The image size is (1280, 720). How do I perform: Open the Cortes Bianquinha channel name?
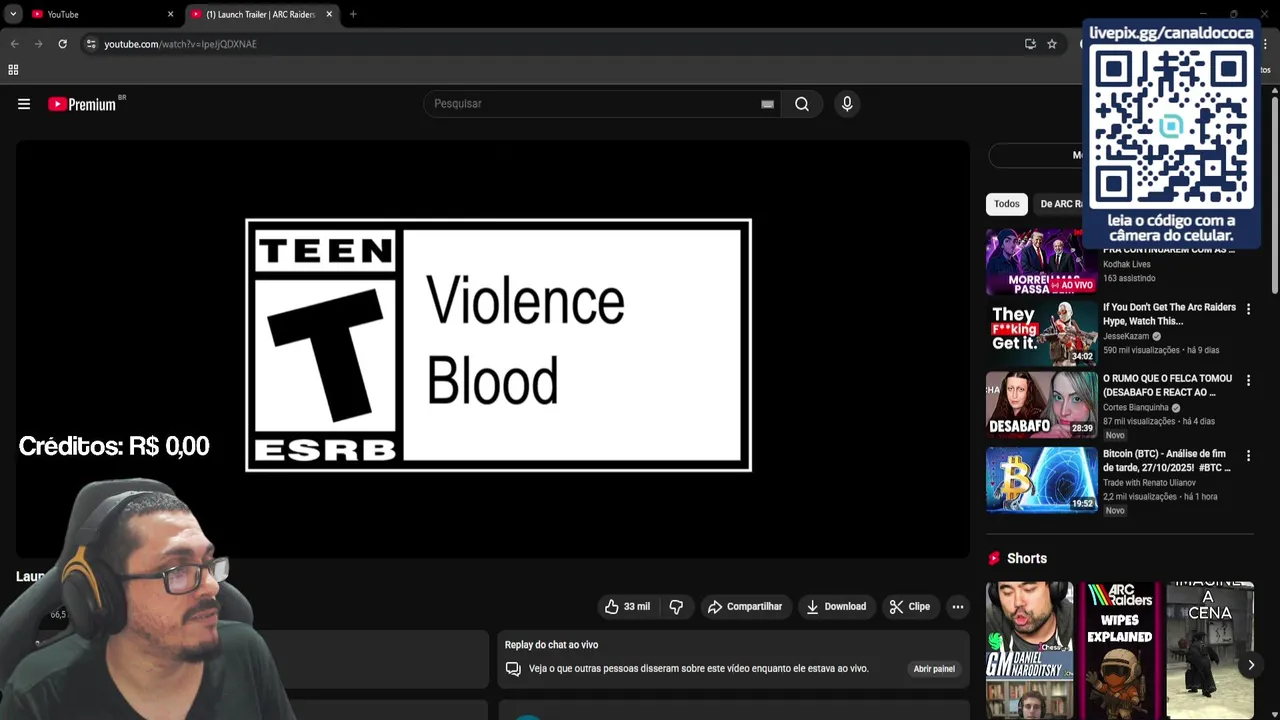[1136, 408]
